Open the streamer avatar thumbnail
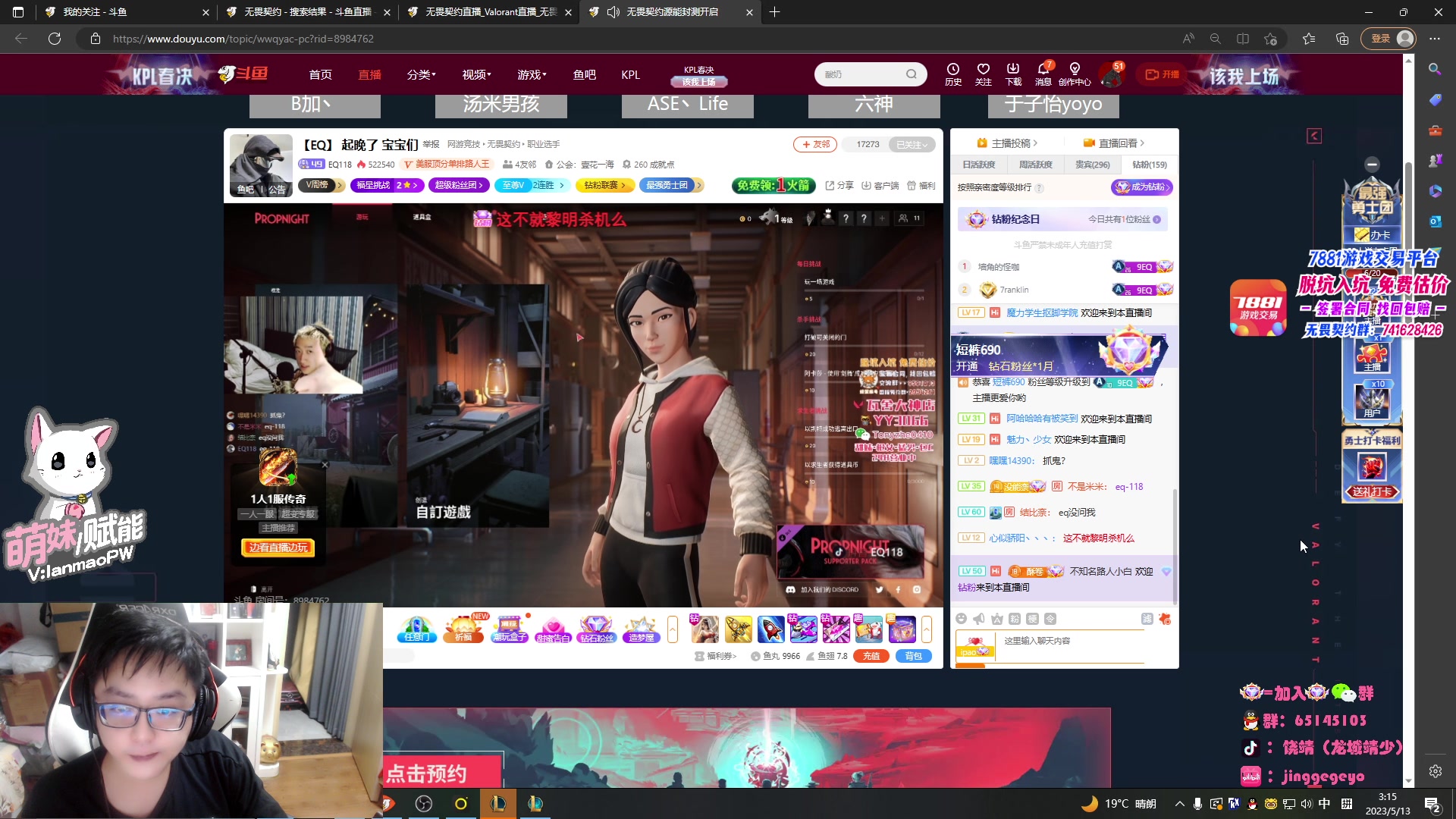 pos(261,165)
